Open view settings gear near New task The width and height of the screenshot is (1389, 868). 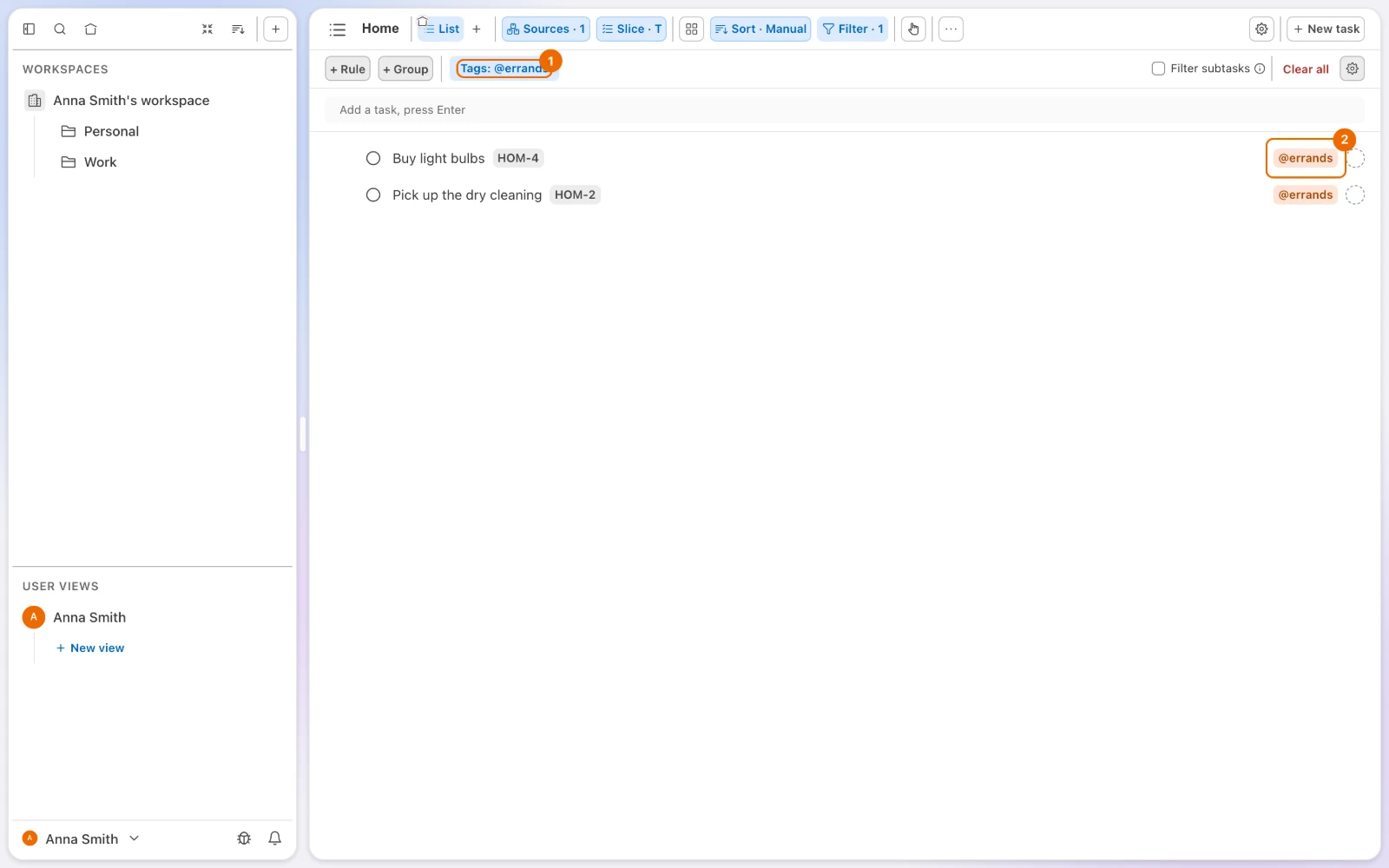[1261, 29]
